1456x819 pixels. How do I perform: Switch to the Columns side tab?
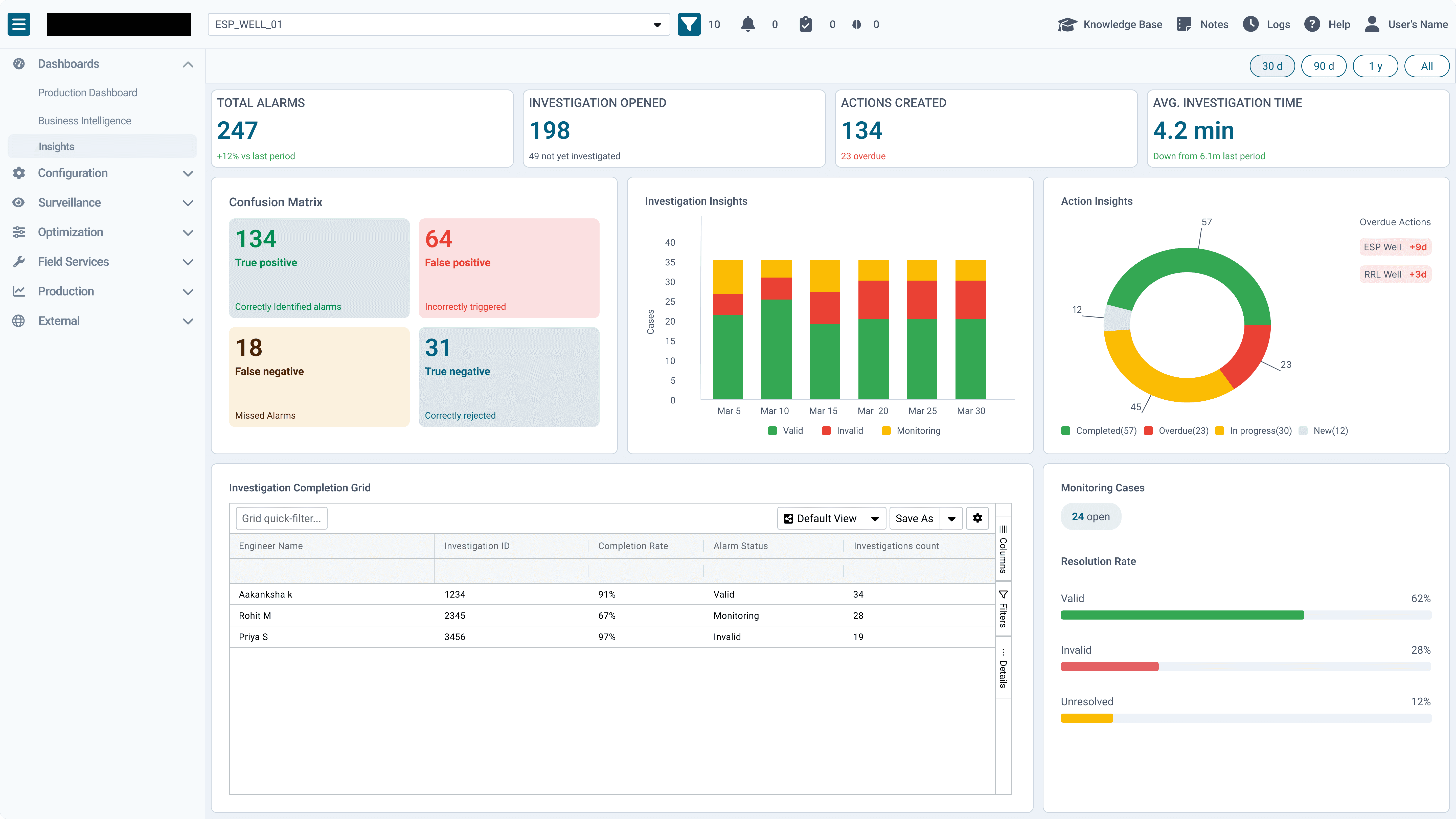[x=1003, y=548]
